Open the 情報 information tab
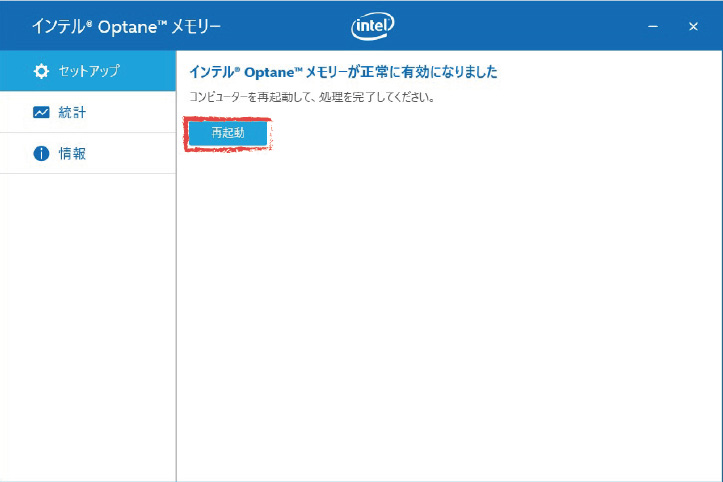The image size is (723, 482). pyautogui.click(x=88, y=153)
